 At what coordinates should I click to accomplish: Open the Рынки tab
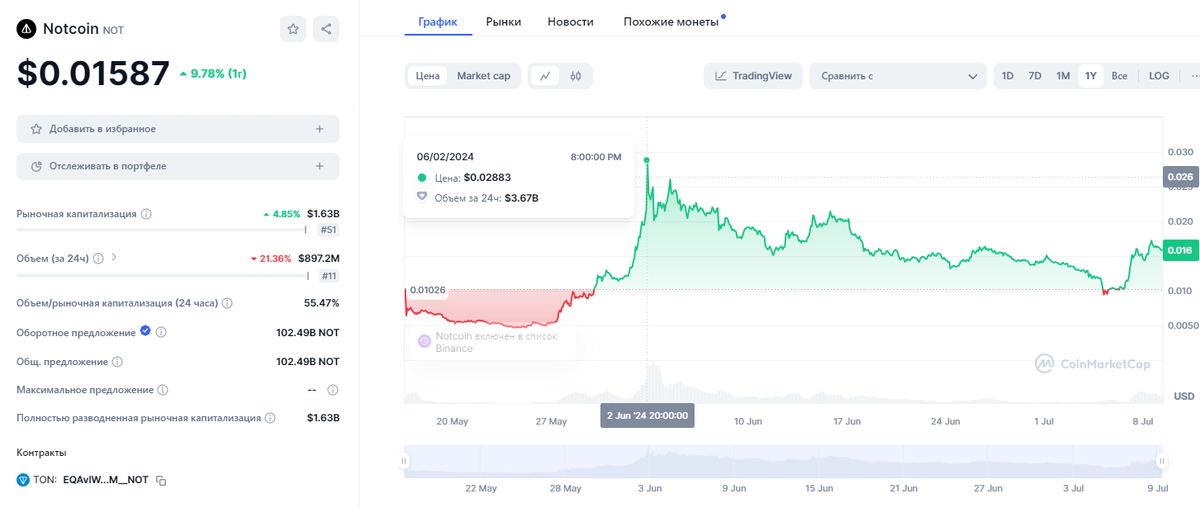click(x=503, y=21)
